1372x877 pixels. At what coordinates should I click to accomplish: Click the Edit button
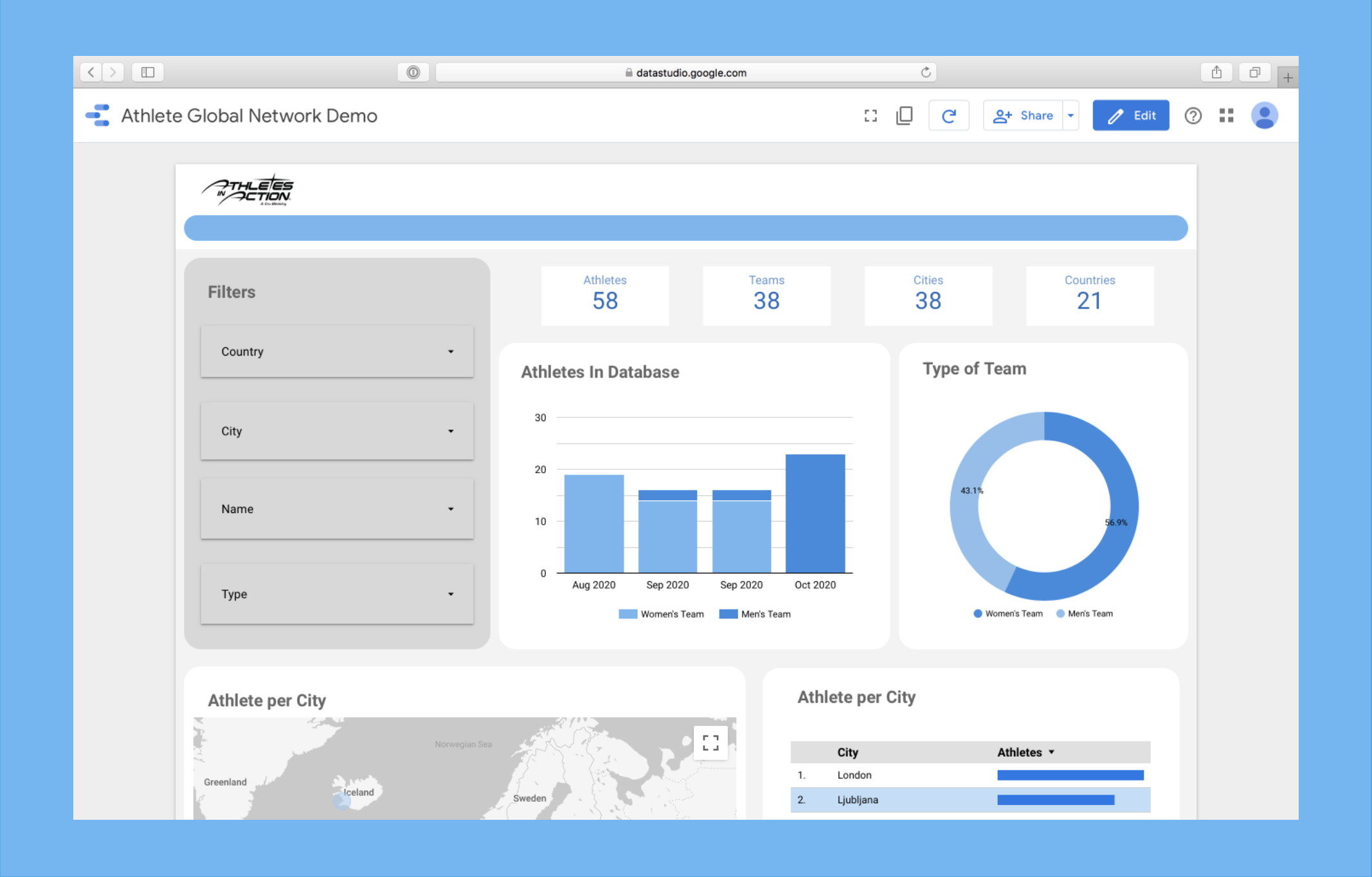click(x=1130, y=116)
